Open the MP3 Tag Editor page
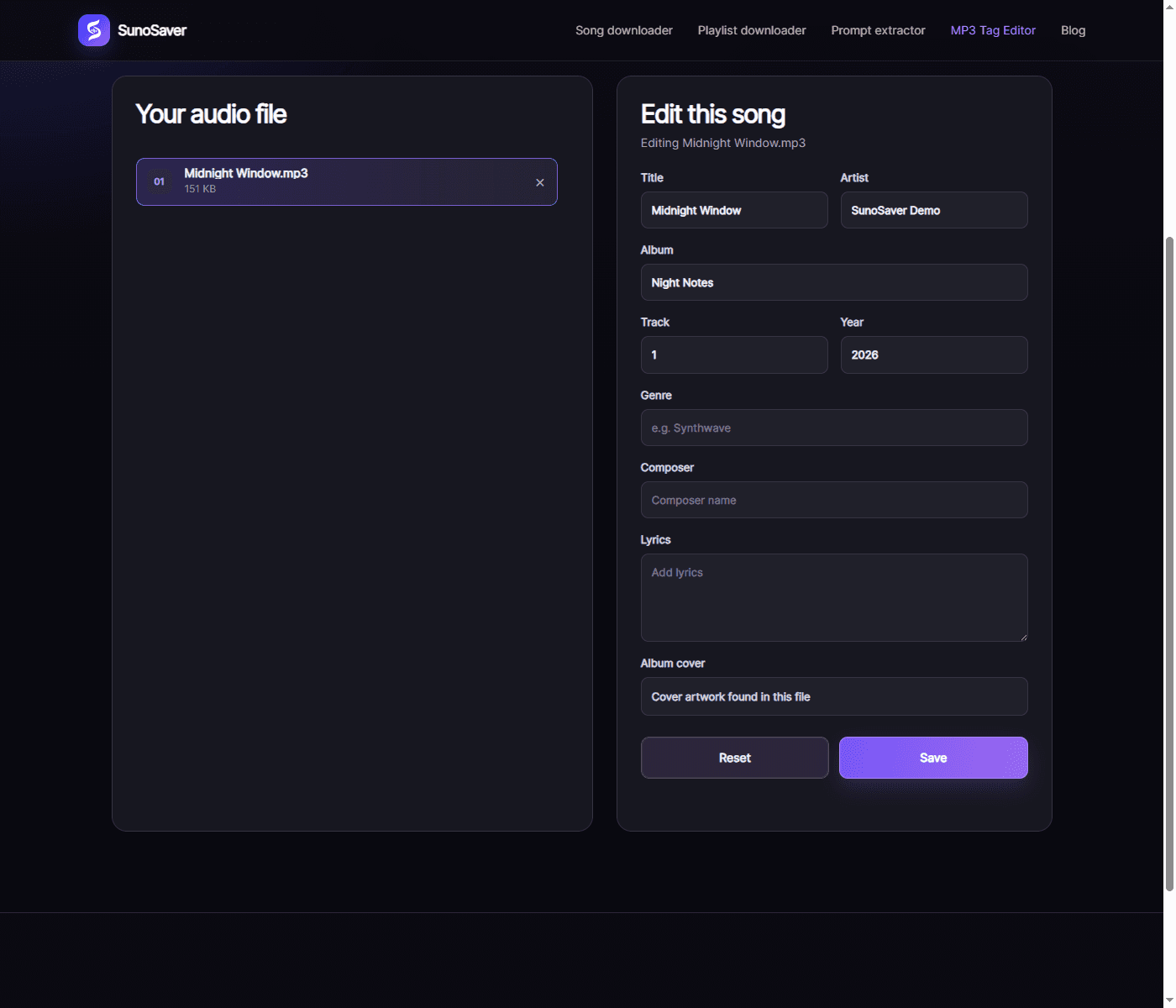Viewport: 1176px width, 1008px height. [993, 30]
